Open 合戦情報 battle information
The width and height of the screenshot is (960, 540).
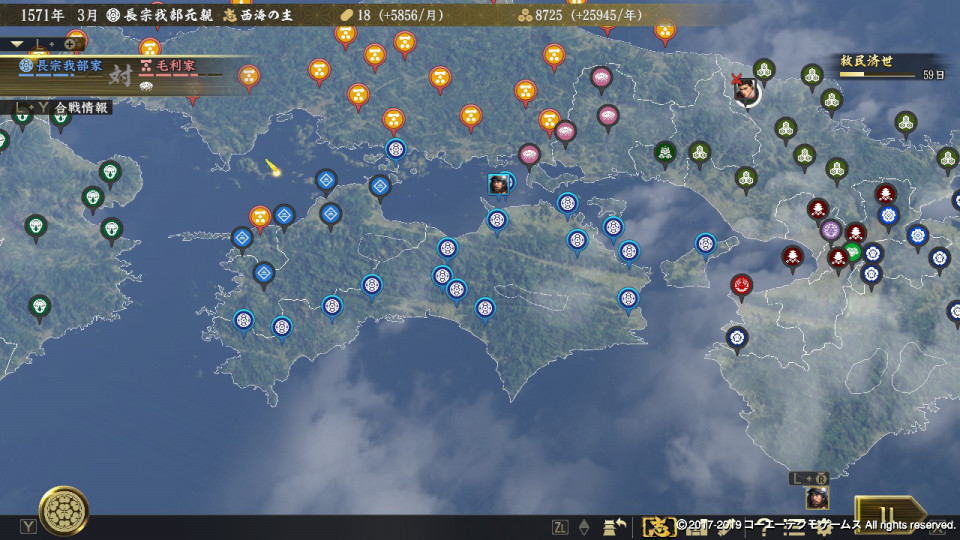[81, 108]
